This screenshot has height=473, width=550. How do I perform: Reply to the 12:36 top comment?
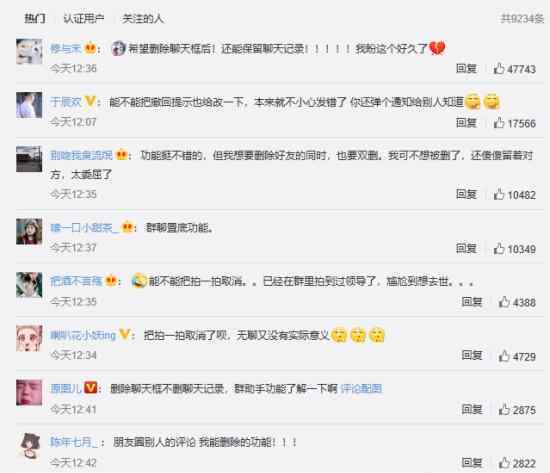466,68
